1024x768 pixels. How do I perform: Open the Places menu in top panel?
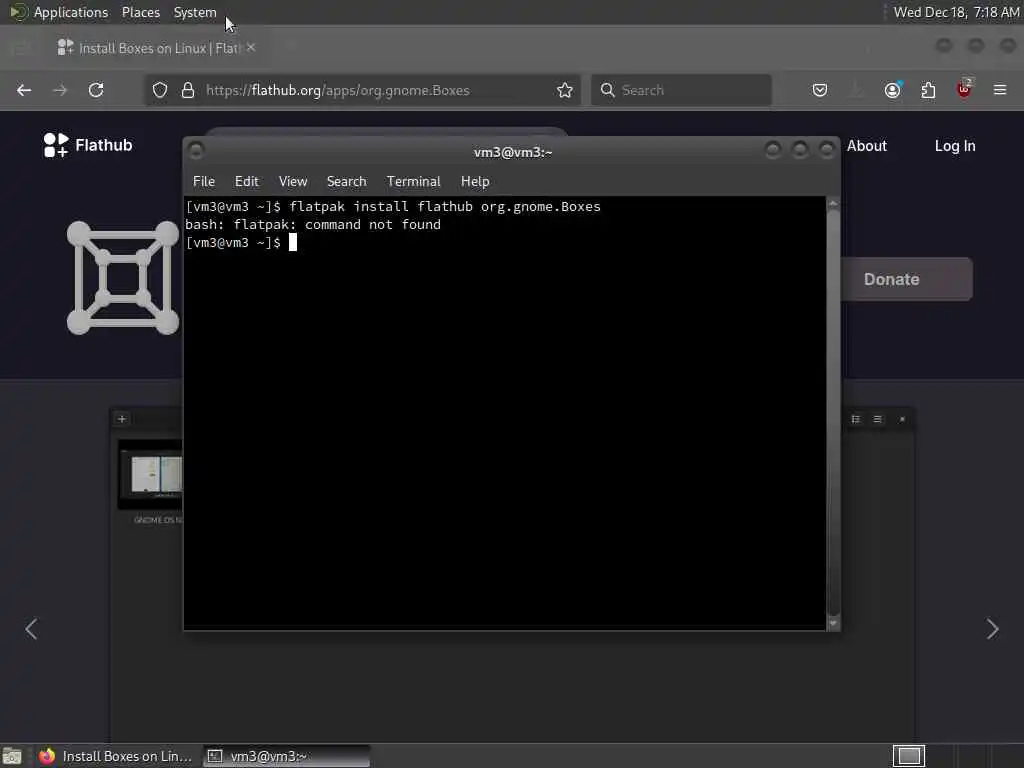point(141,12)
